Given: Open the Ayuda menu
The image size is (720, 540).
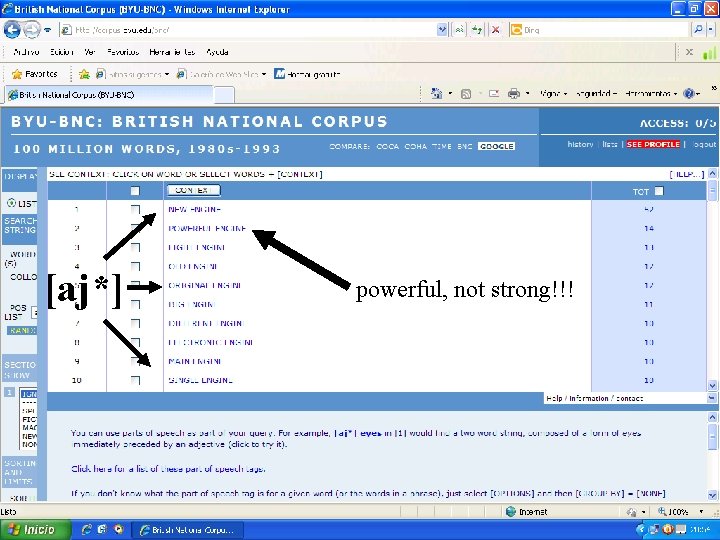Looking at the screenshot, I should pos(217,52).
